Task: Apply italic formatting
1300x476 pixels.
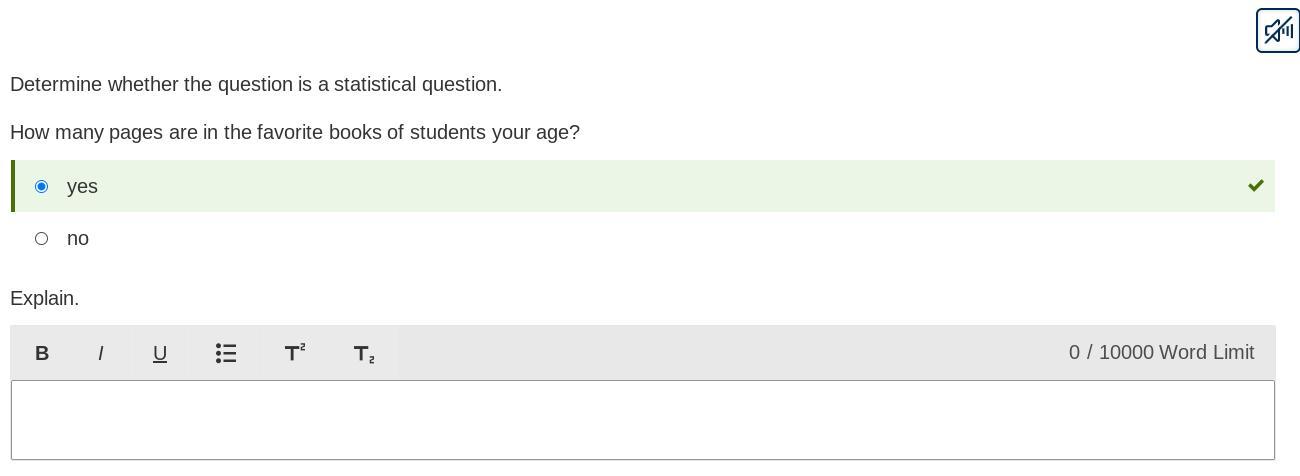Action: [101, 353]
